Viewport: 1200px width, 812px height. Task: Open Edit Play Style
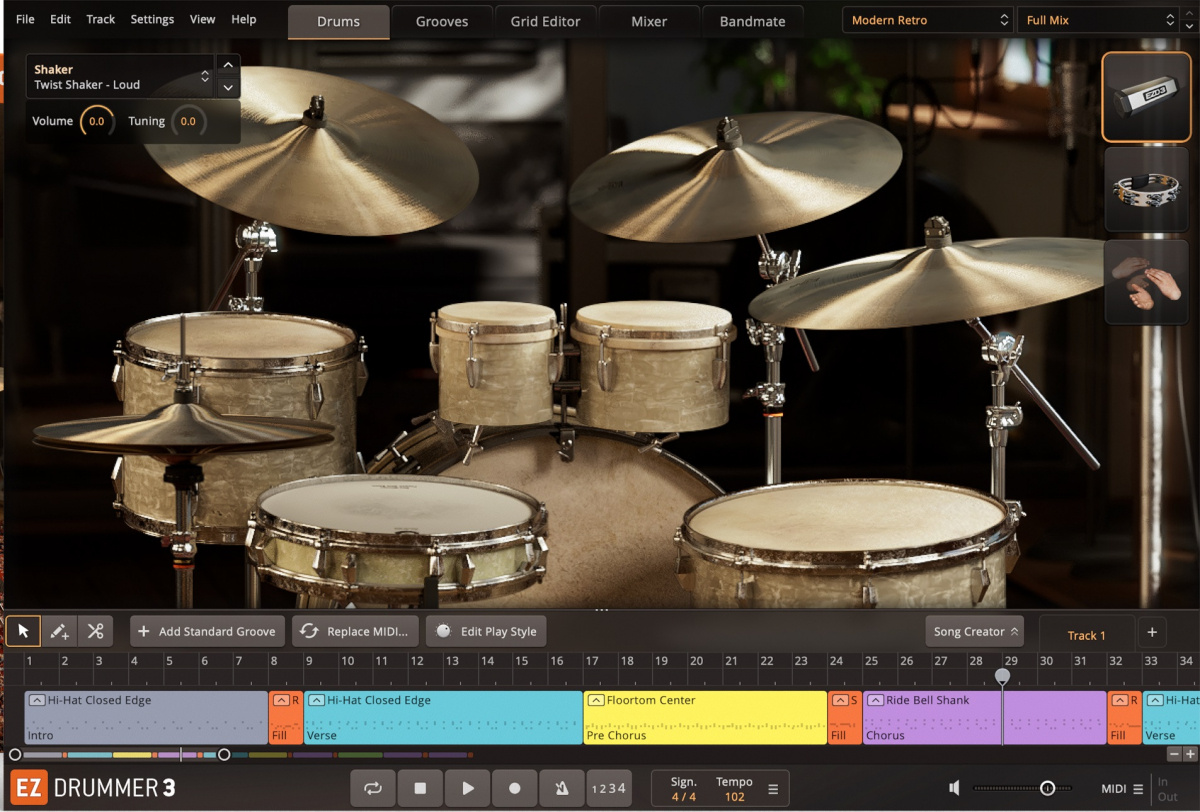click(486, 631)
